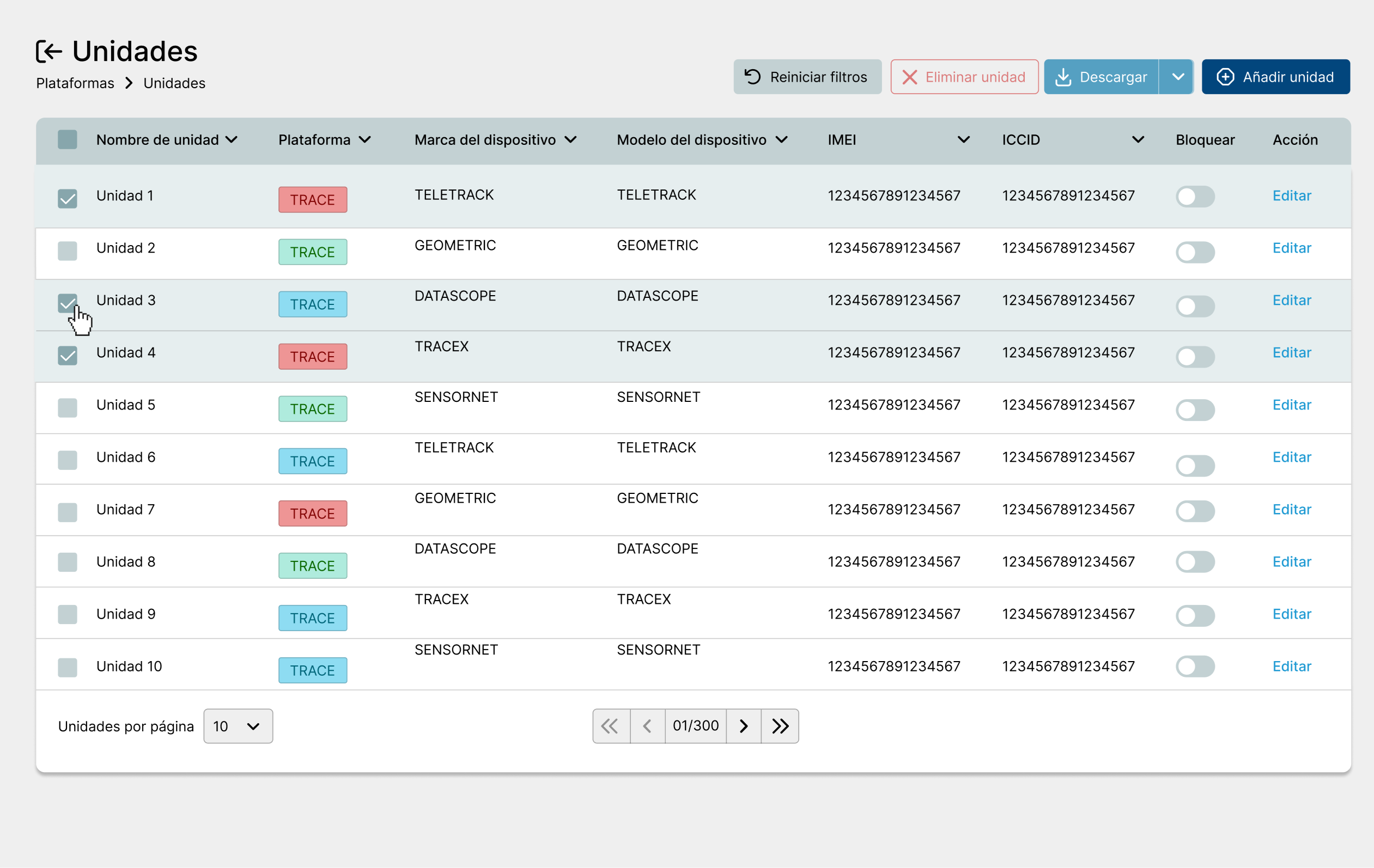Toggle the Bloquear switch for Unidad 5
Image resolution: width=1374 pixels, height=868 pixels.
[1195, 409]
